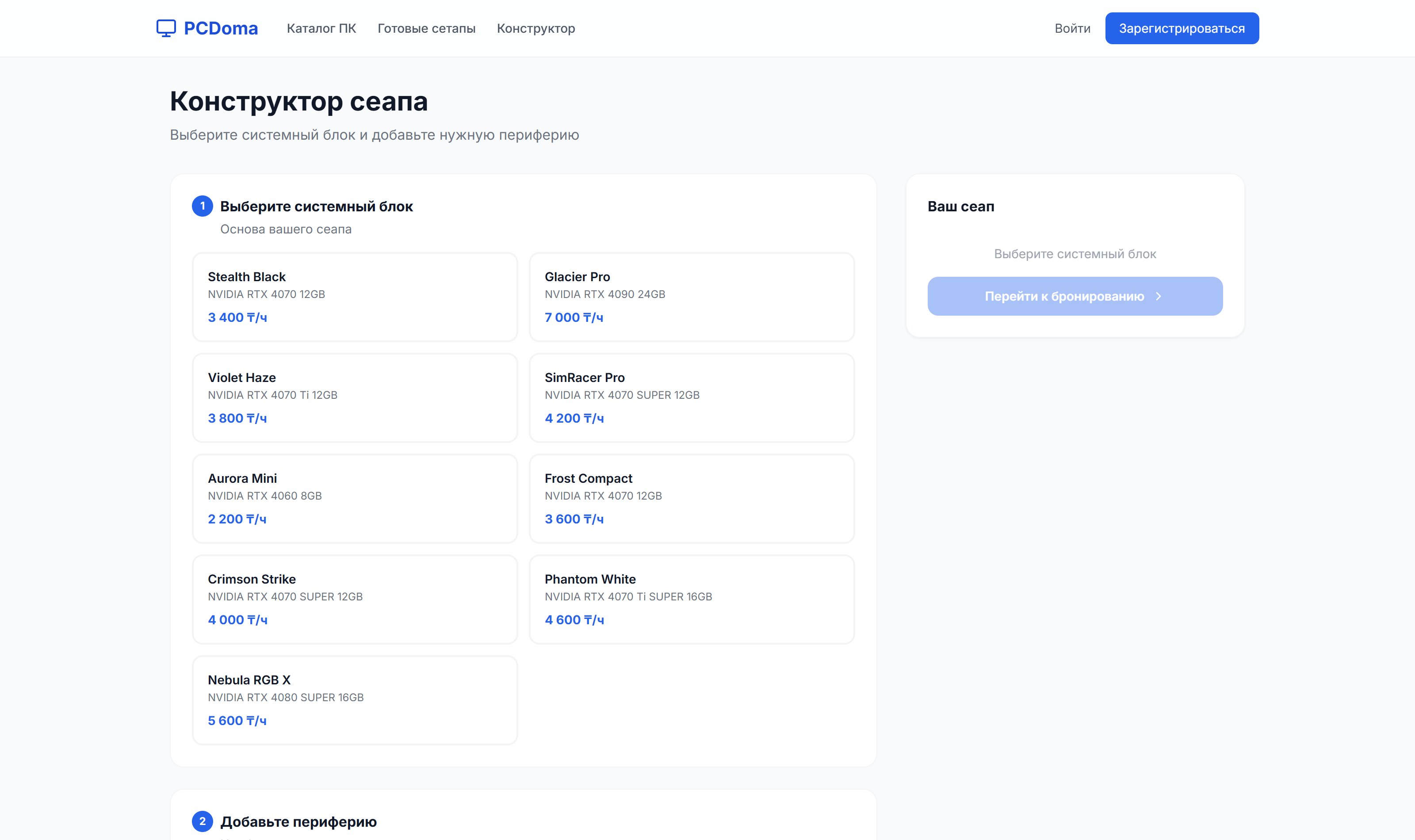
Task: Click the Выберите системный блок step title
Action: tap(317, 206)
